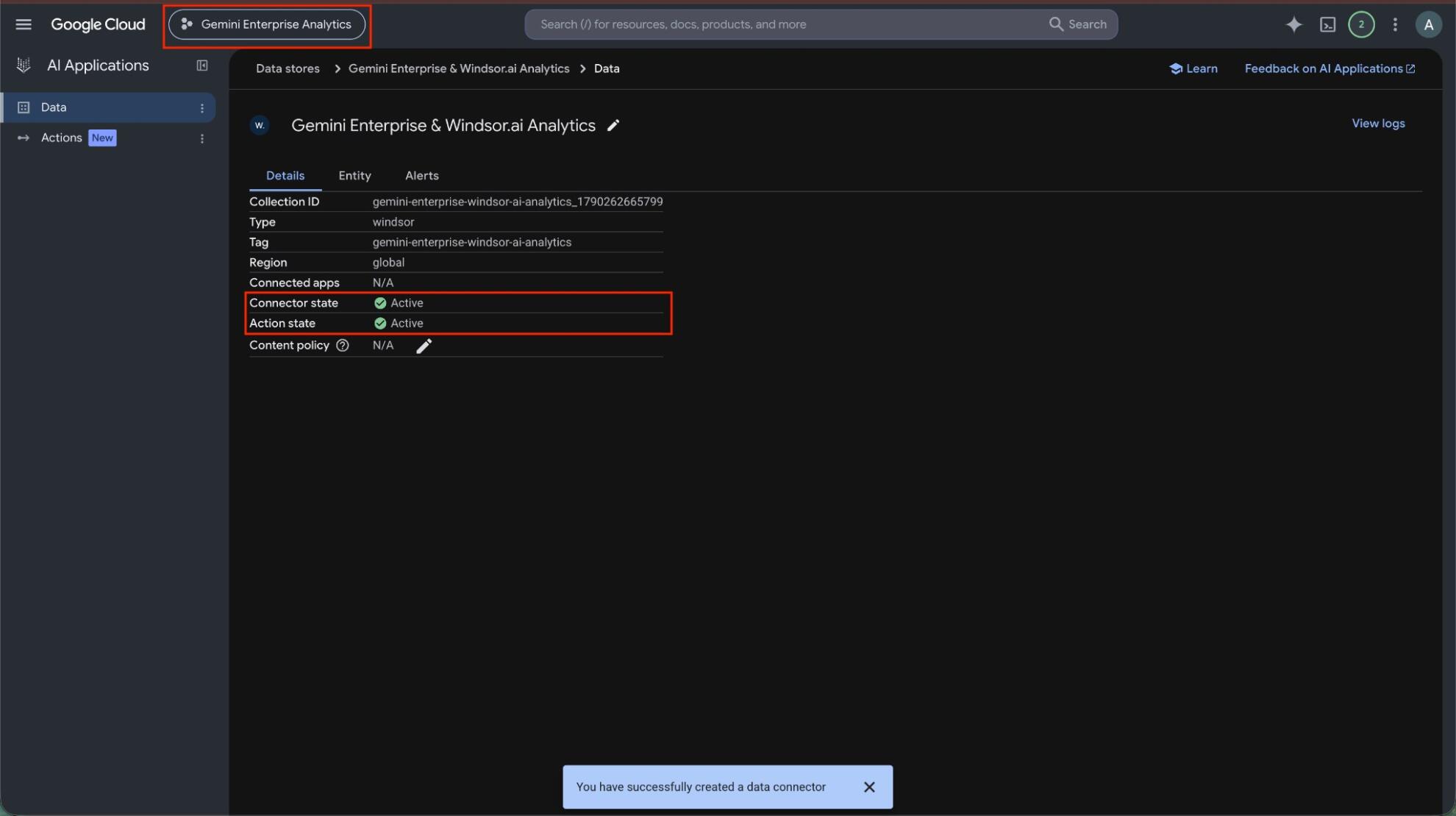Click the Collection ID value text
1456x816 pixels.
[518, 202]
